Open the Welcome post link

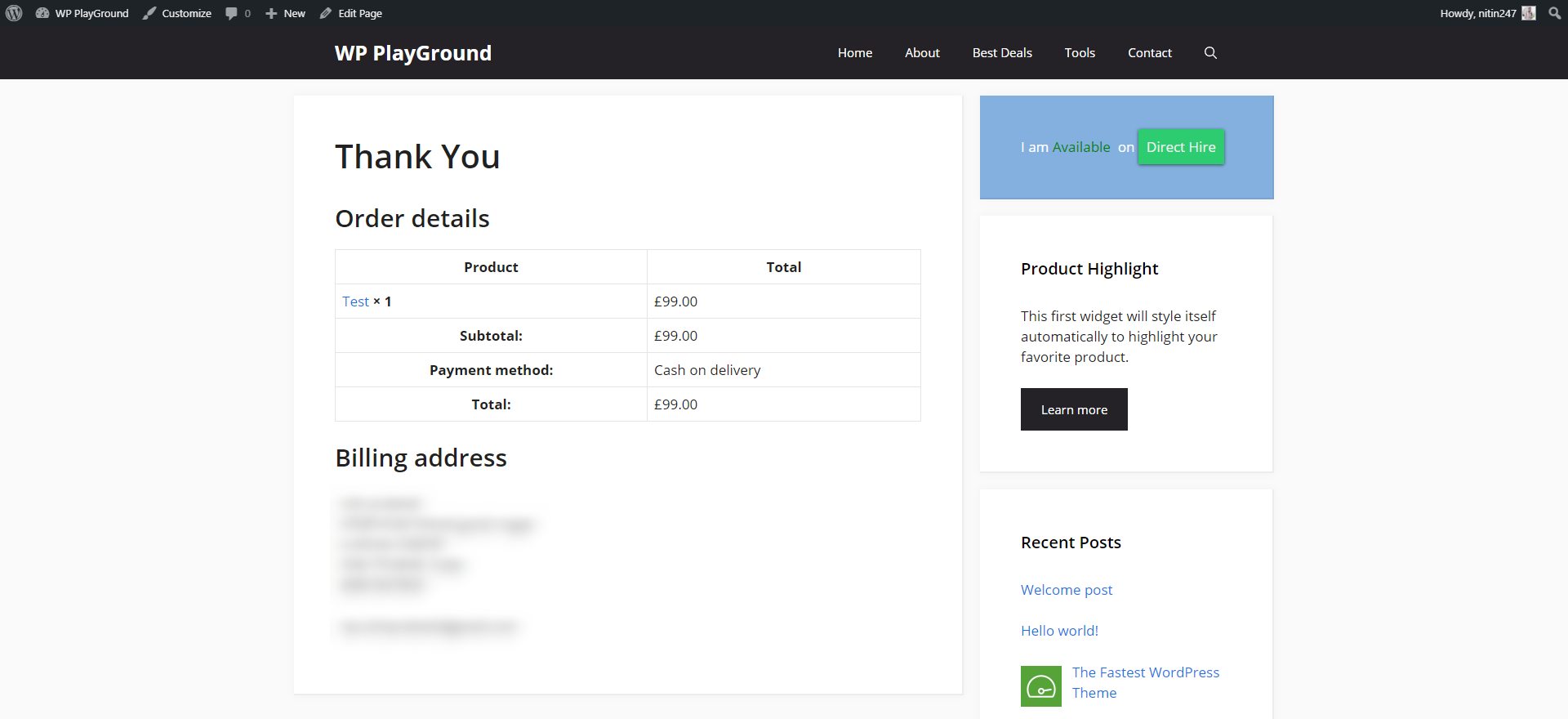[x=1067, y=590]
